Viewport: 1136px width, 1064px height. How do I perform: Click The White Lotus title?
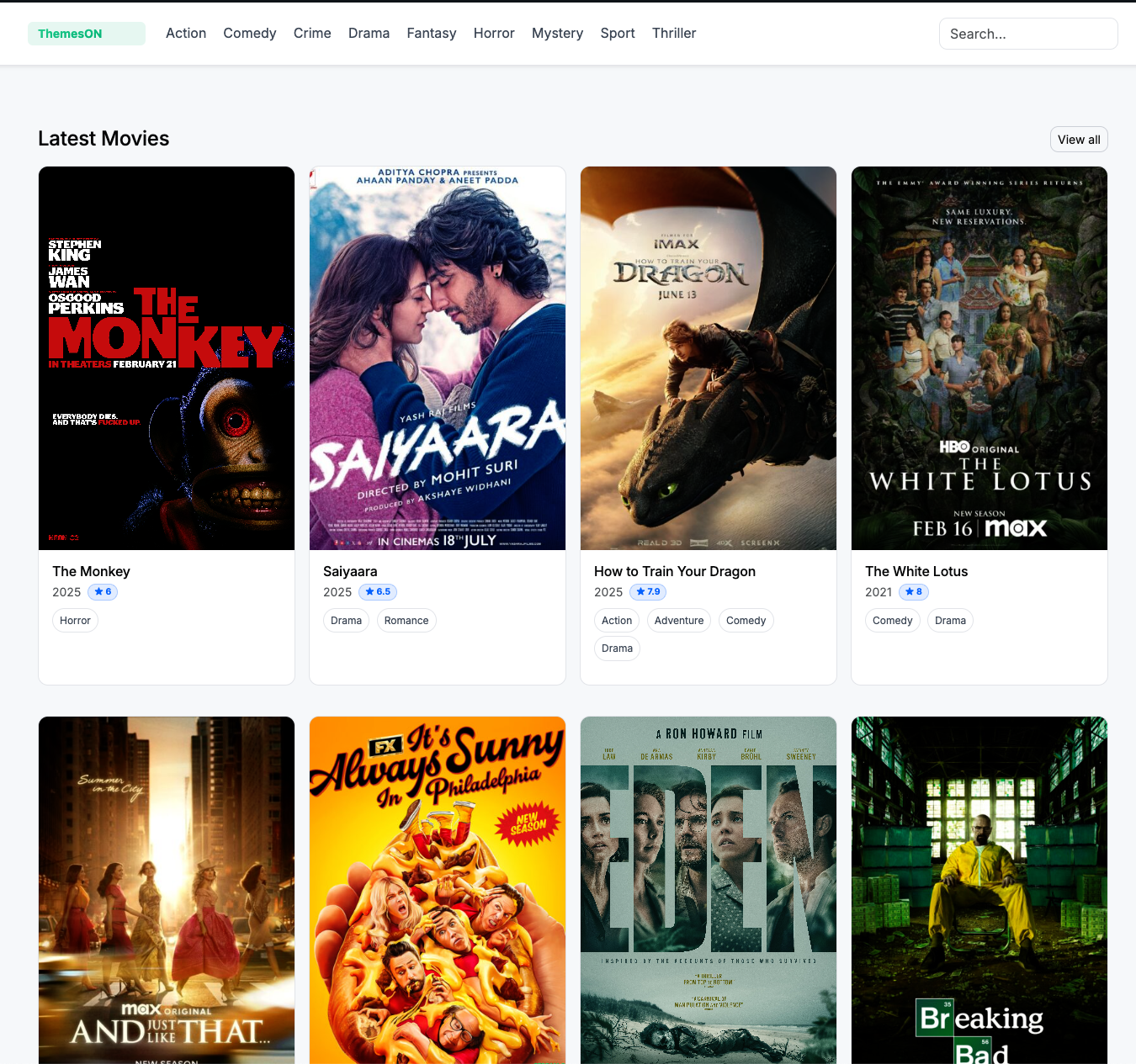click(x=916, y=571)
